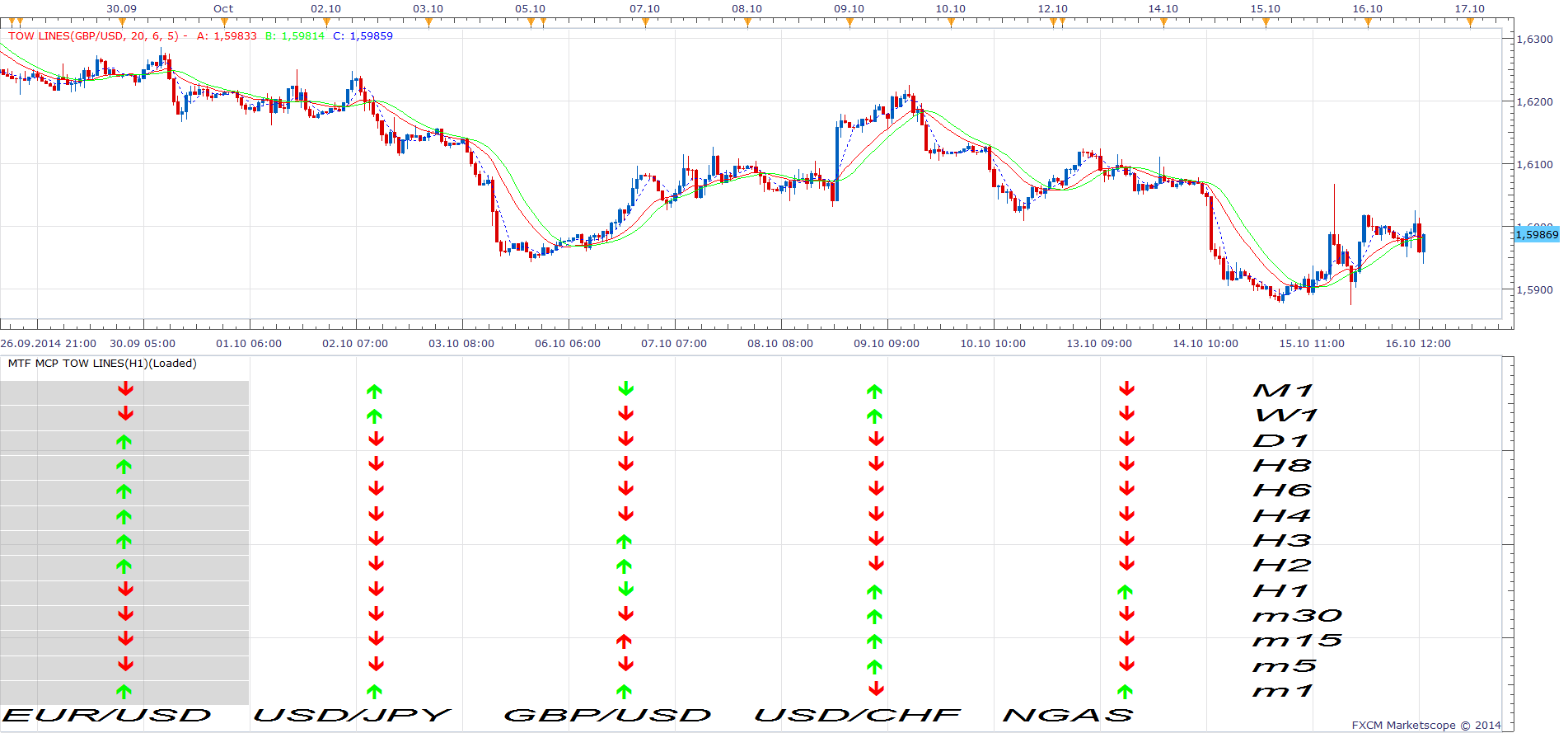Click the 16.10 12:00 time label
The image size is (1568, 733).
(x=1418, y=344)
